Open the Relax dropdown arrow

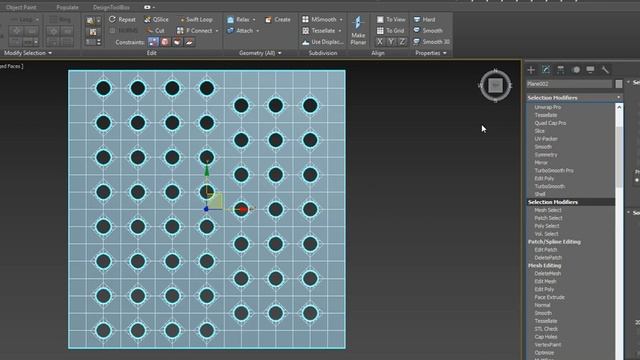click(x=254, y=20)
